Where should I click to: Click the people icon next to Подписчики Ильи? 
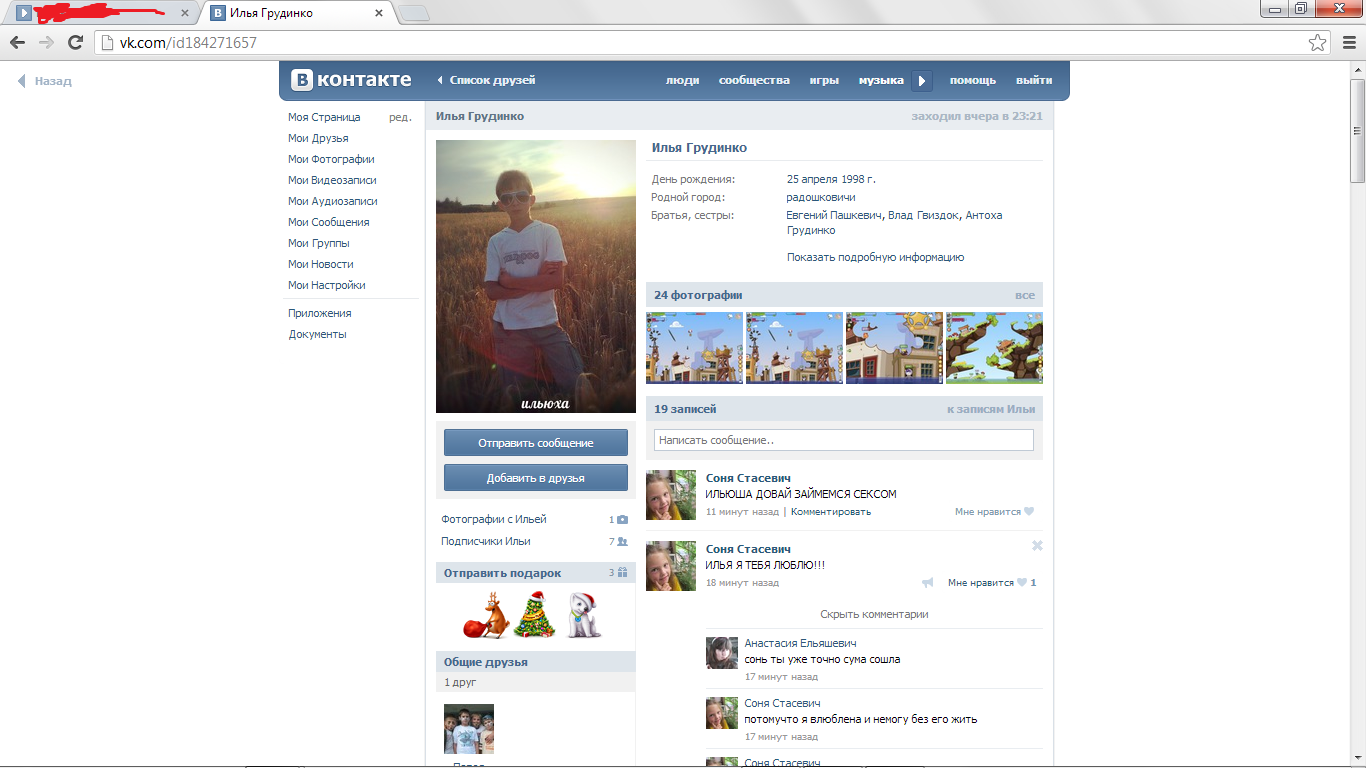(x=622, y=542)
